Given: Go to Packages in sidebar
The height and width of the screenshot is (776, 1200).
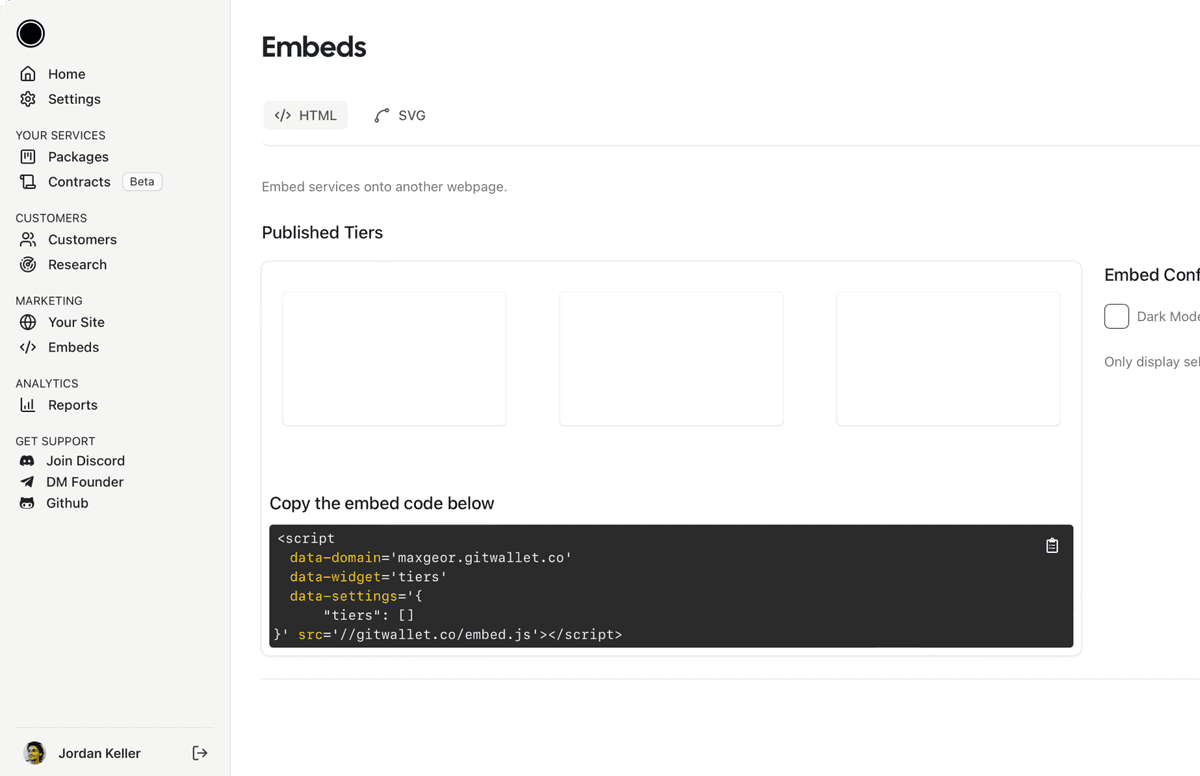Looking at the screenshot, I should tap(77, 157).
